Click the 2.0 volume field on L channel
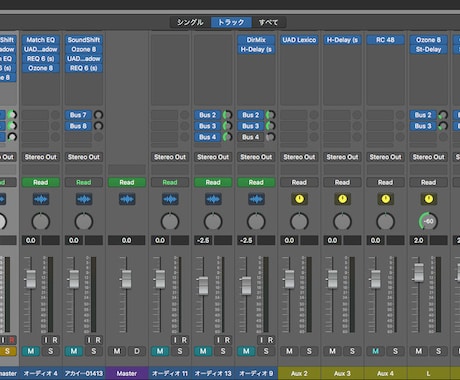 [x=419, y=240]
